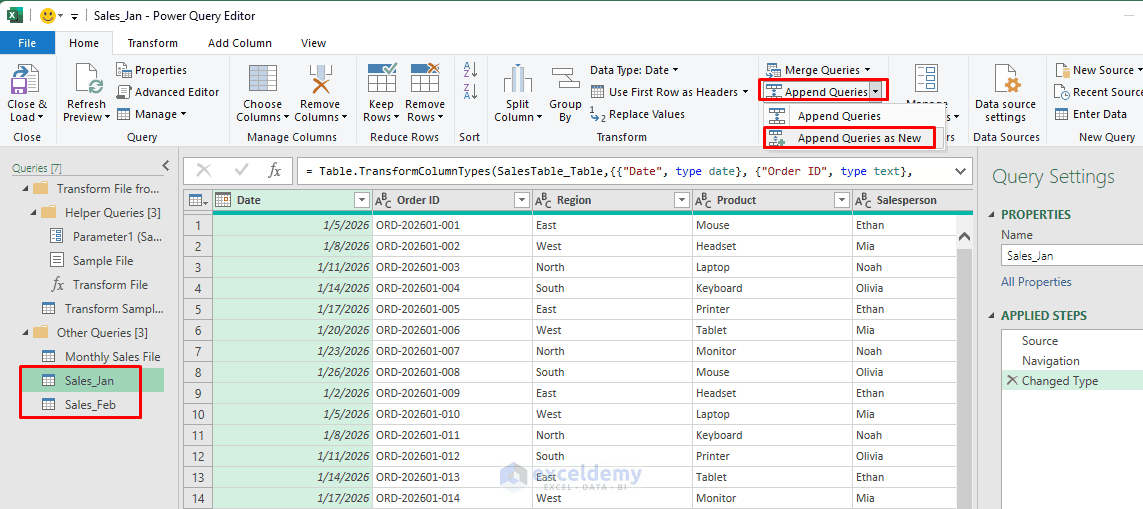Collapse the APPLIED STEPS section
Screen dimensions: 1143x509
991,316
